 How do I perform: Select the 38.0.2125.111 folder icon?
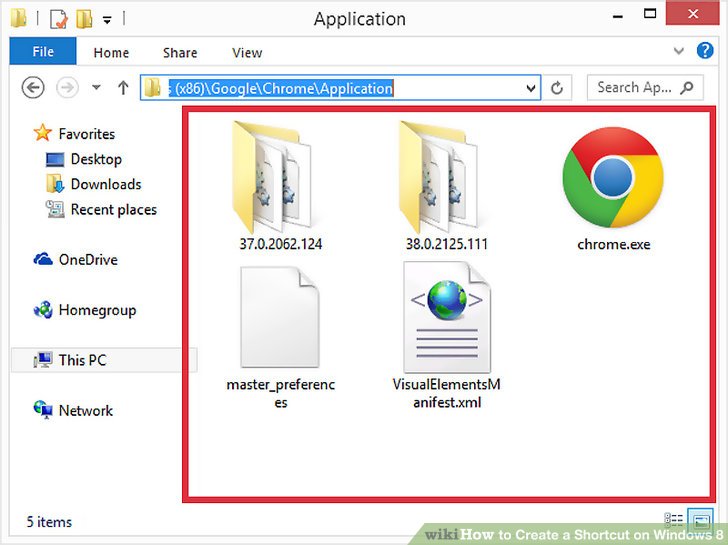click(x=439, y=177)
